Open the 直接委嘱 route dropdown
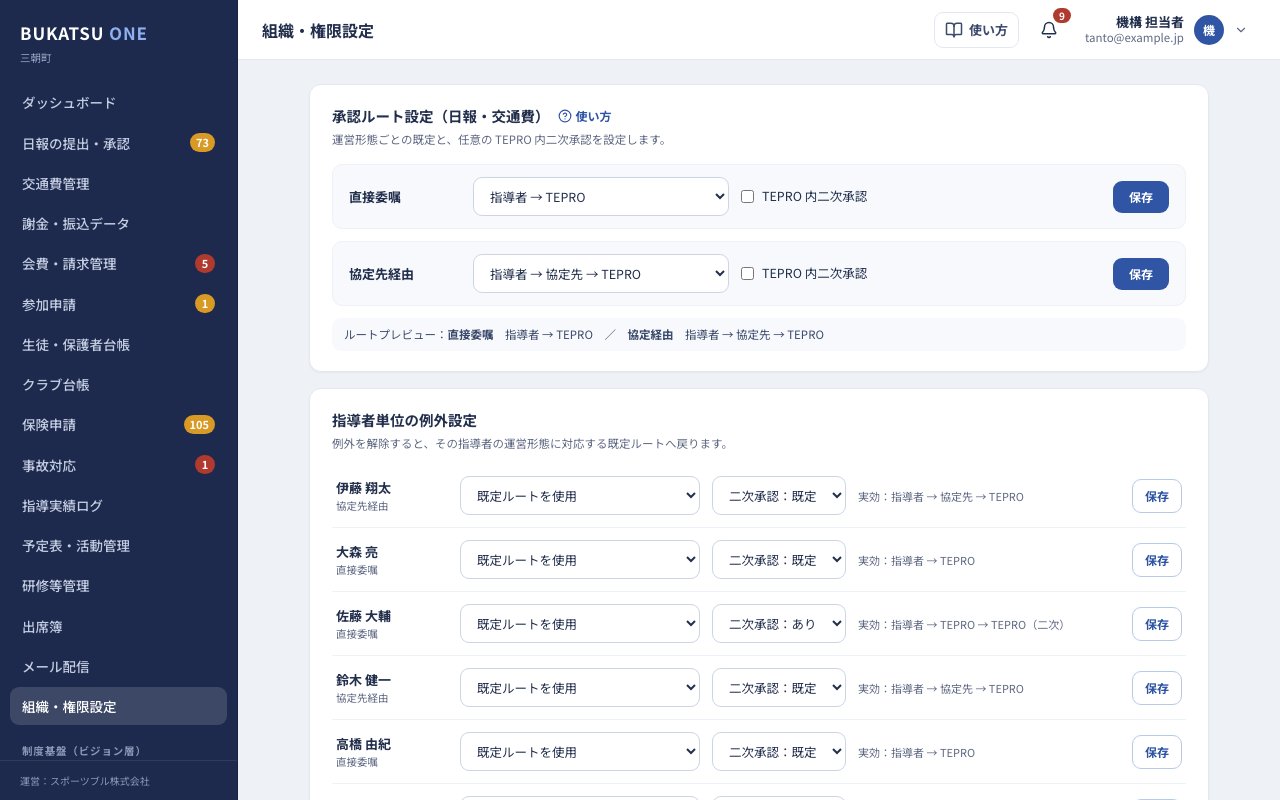The image size is (1280, 800). click(601, 197)
